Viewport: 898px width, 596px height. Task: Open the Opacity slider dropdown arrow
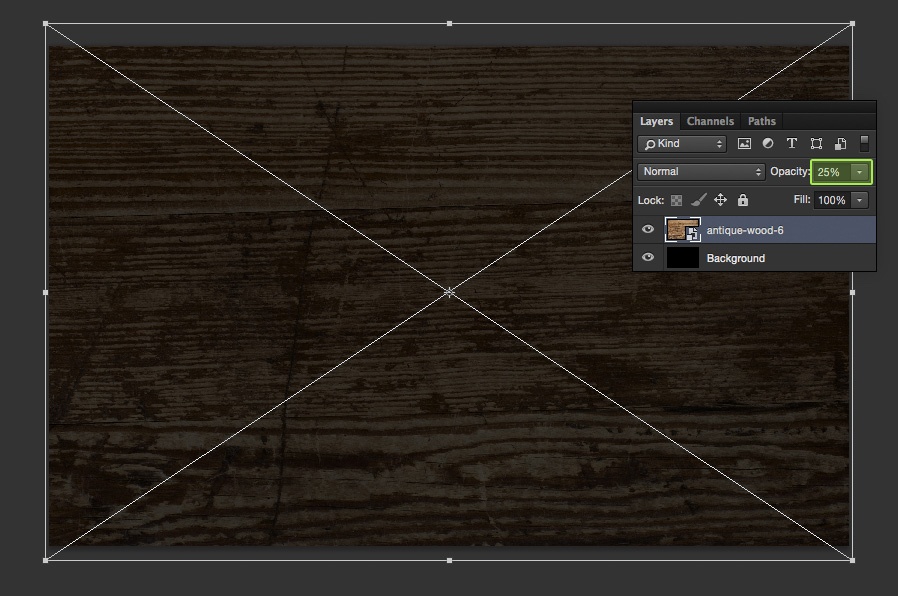point(859,172)
